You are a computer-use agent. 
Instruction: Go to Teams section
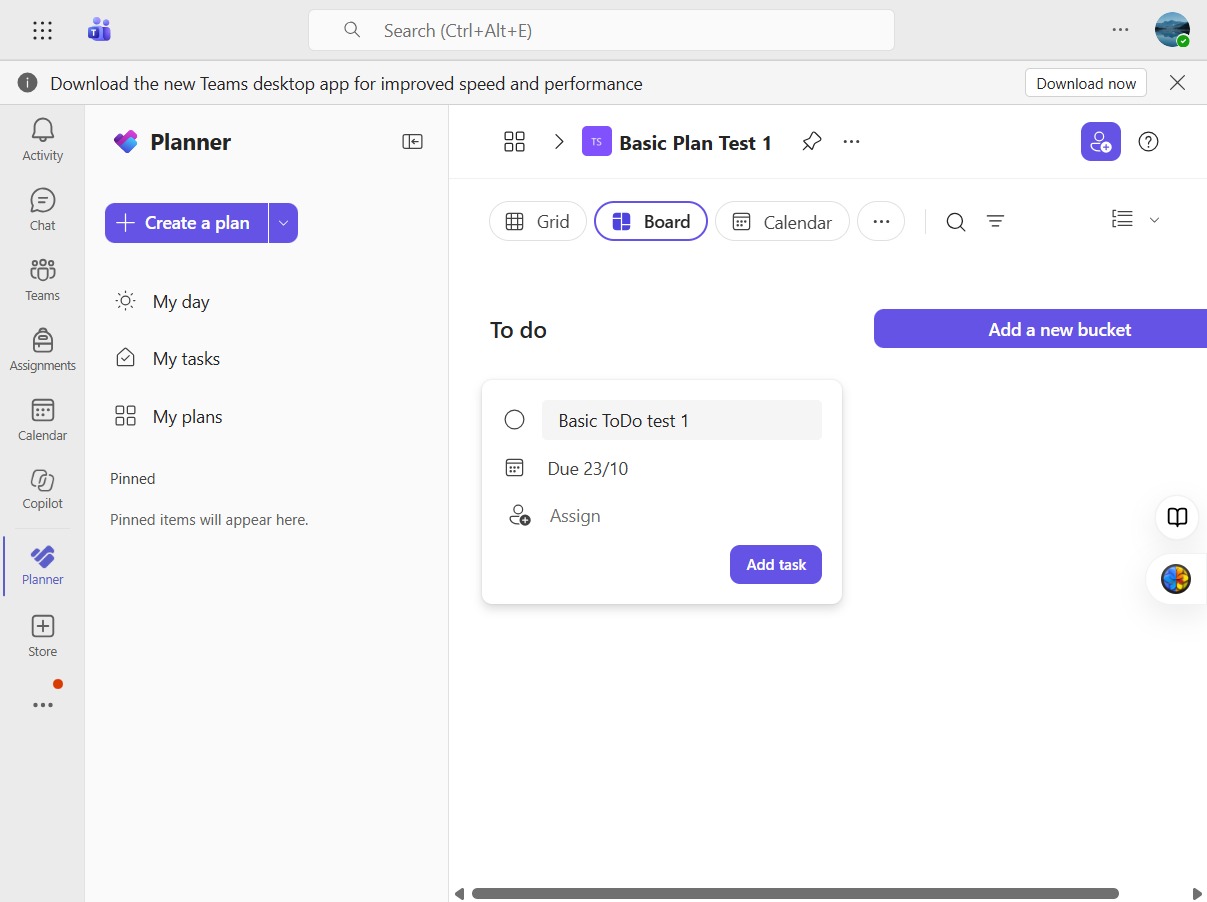click(43, 279)
